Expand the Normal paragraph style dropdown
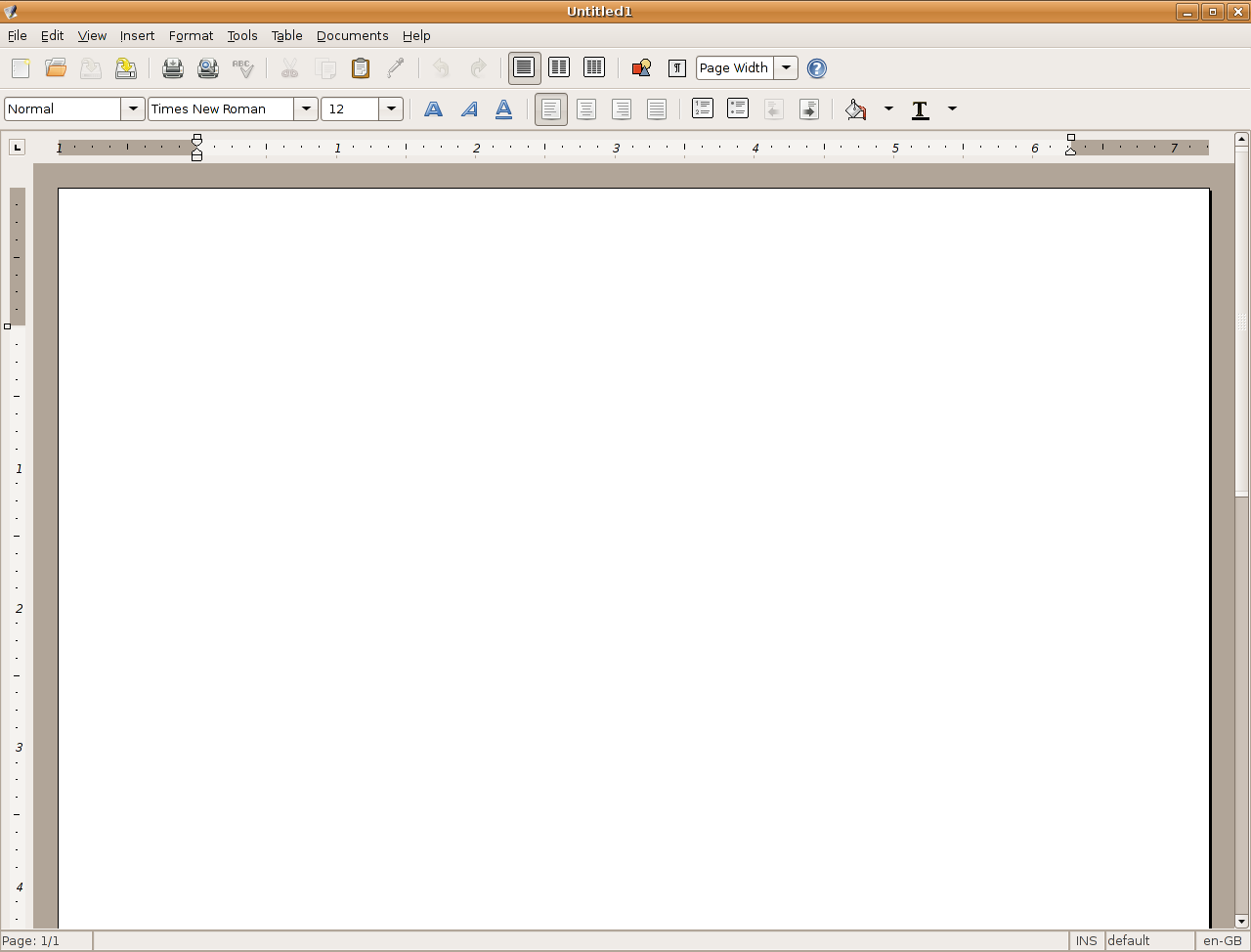Viewport: 1251px width, 952px height. point(133,108)
